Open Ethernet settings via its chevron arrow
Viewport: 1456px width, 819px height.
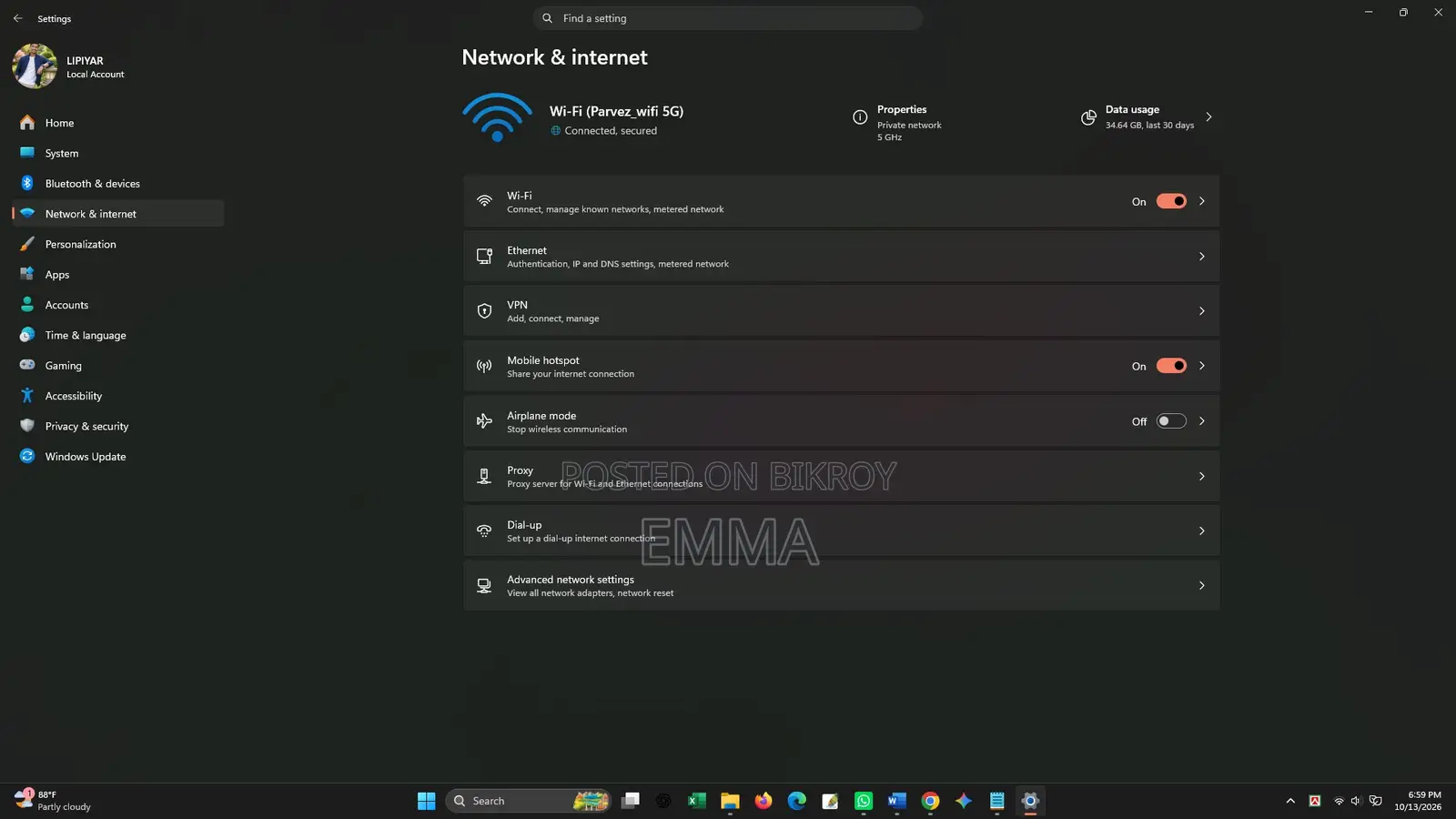point(1202,257)
